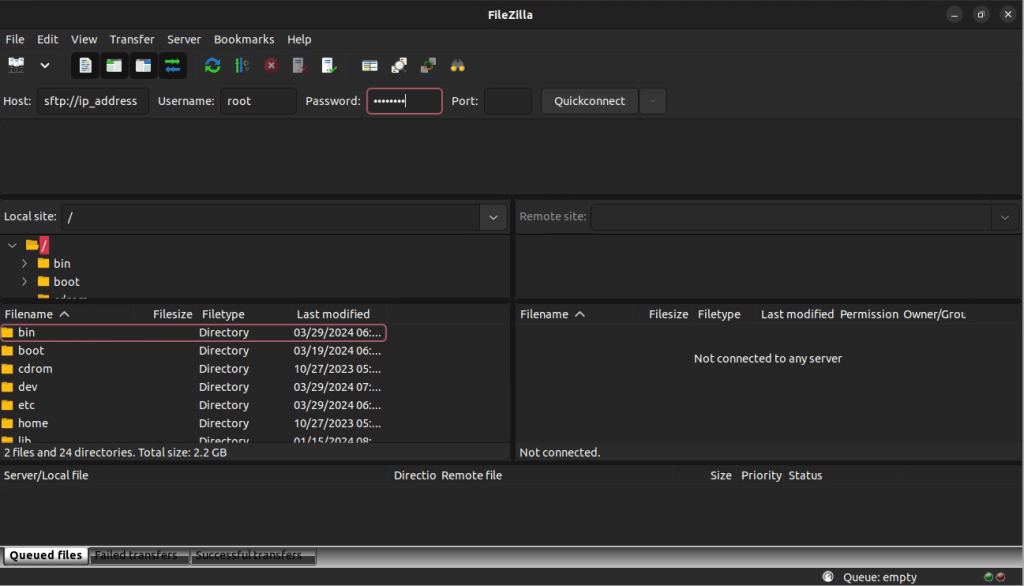The height and width of the screenshot is (586, 1024).
Task: Open the Transfer menu
Action: click(132, 39)
